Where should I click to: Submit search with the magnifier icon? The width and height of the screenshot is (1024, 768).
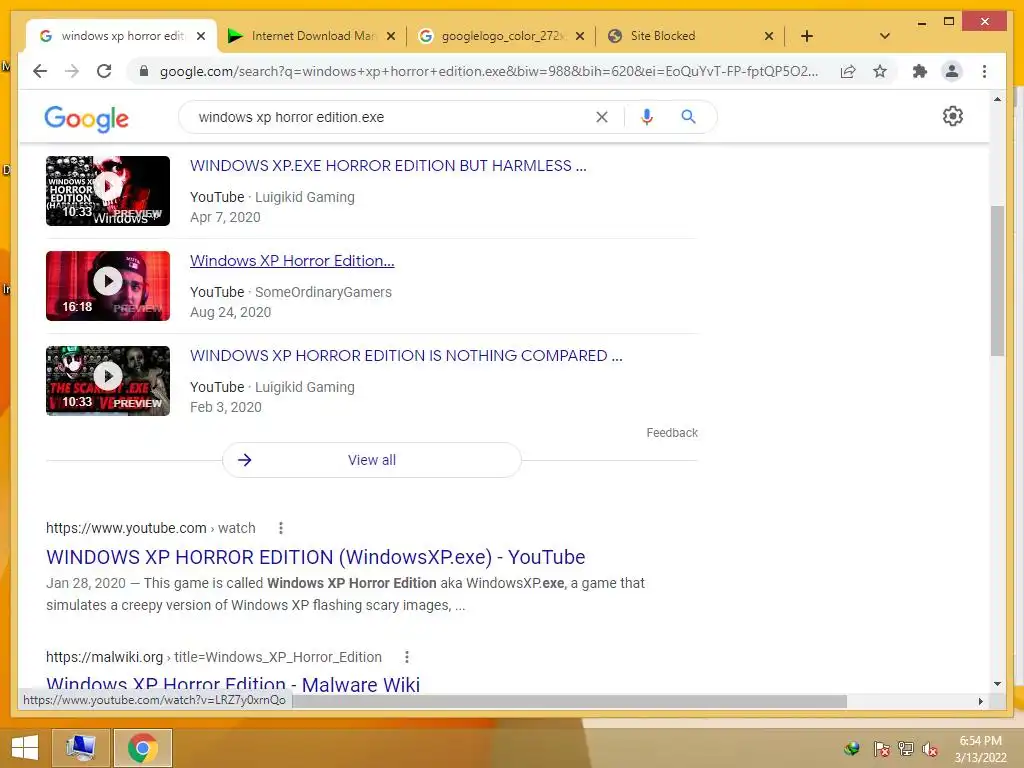tap(688, 117)
